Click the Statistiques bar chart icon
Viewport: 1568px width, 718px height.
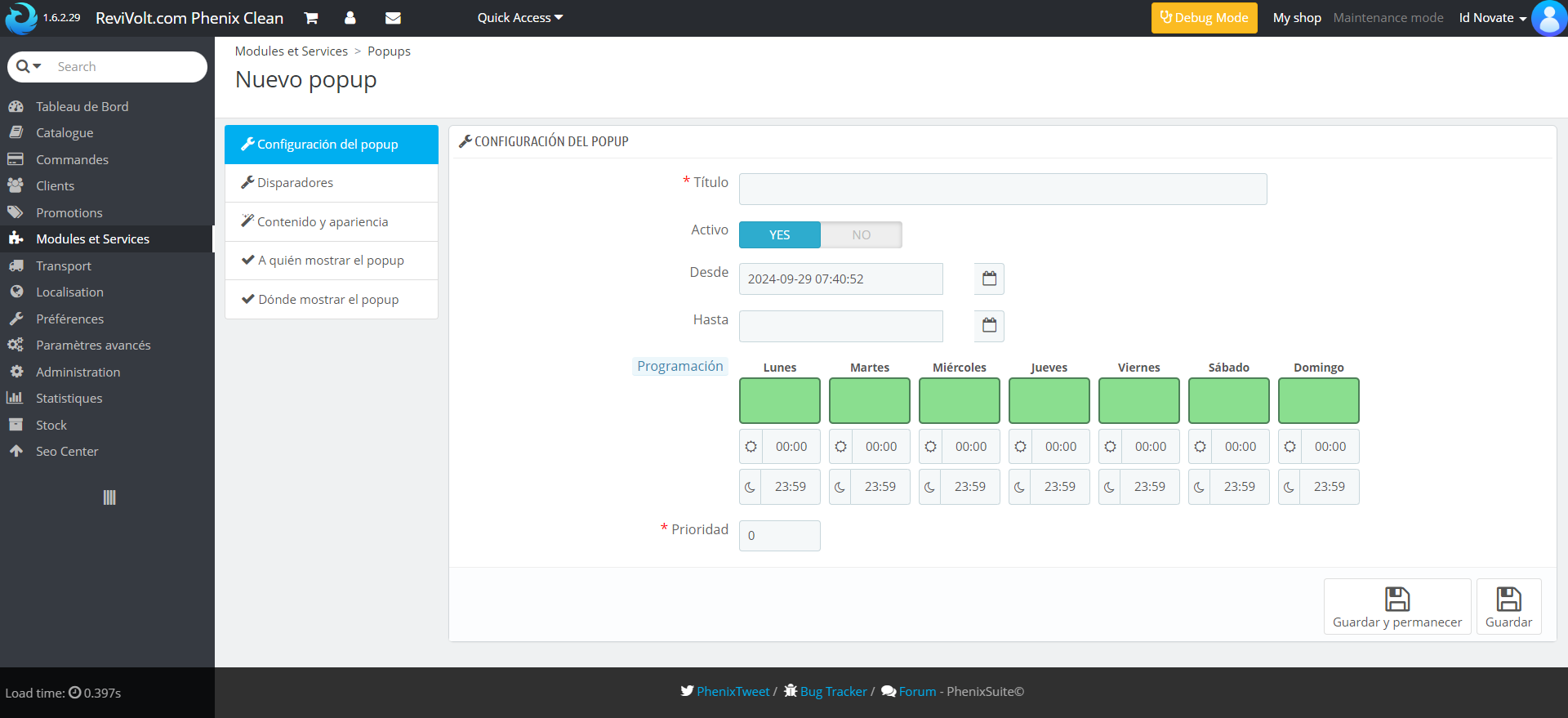[15, 398]
